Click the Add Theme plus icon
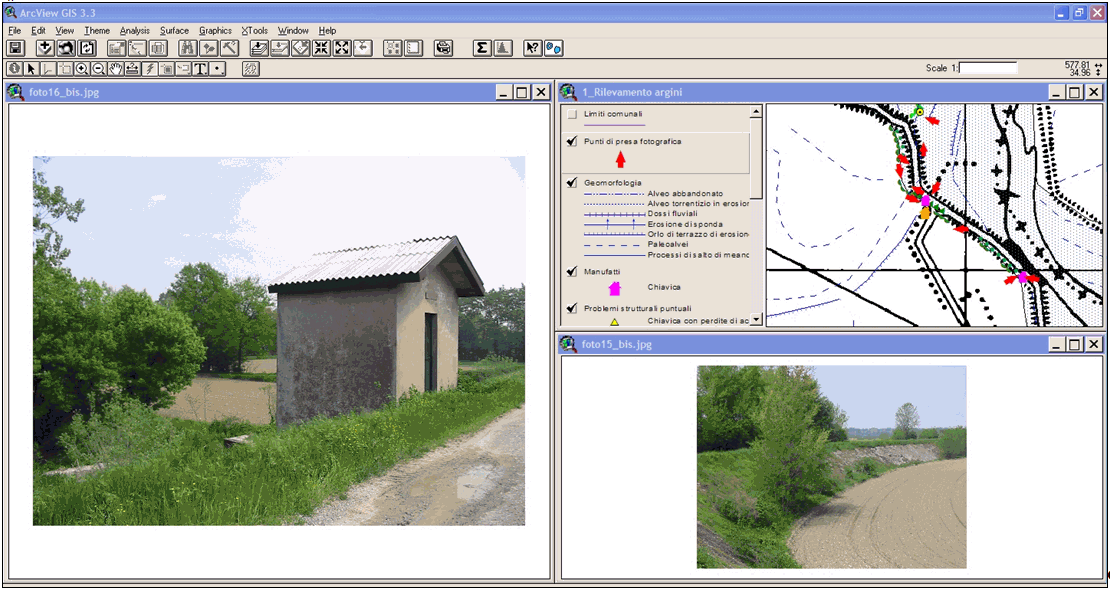 pyautogui.click(x=46, y=48)
